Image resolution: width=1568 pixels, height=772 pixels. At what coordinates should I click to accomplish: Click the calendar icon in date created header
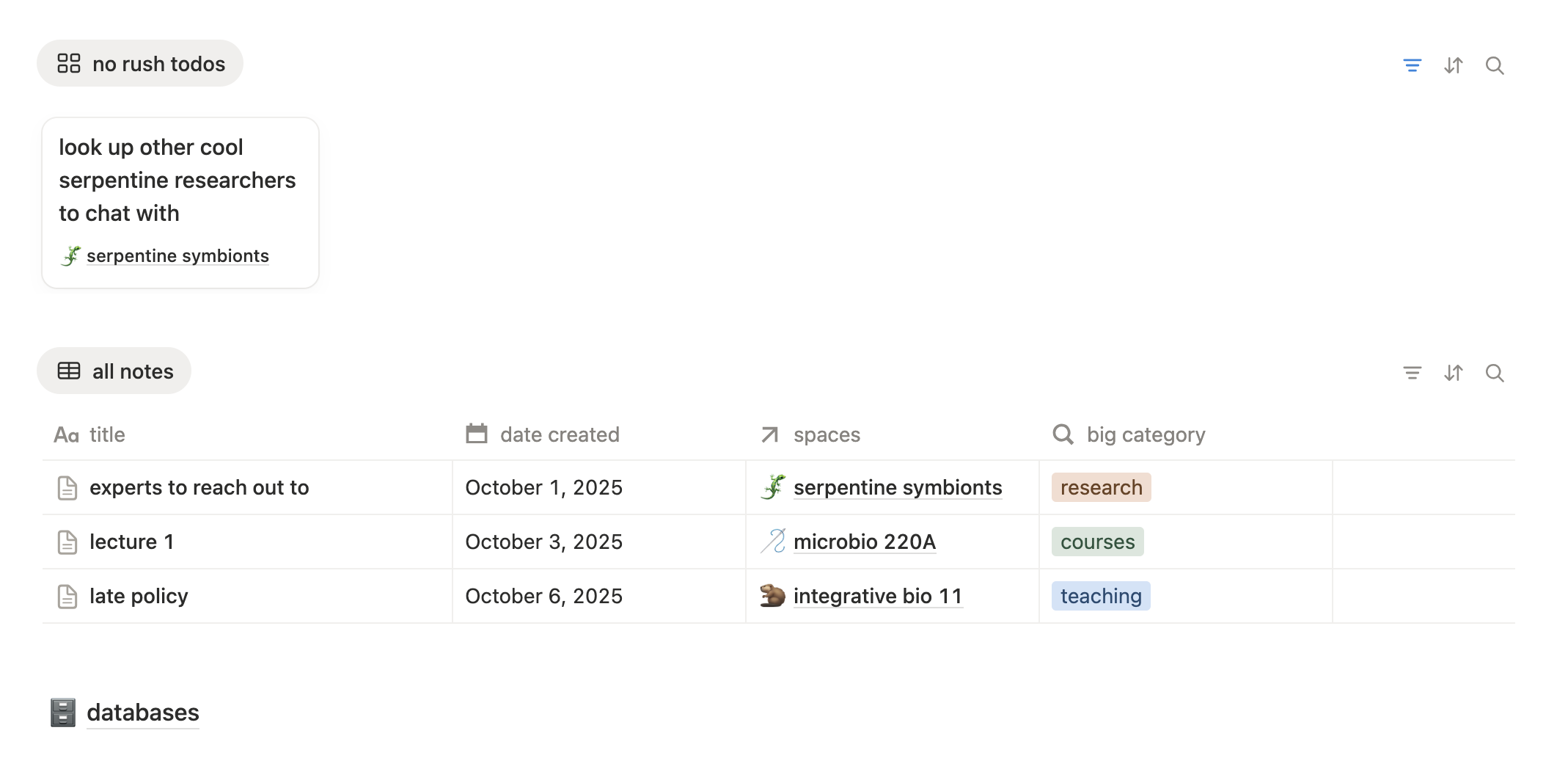(476, 434)
